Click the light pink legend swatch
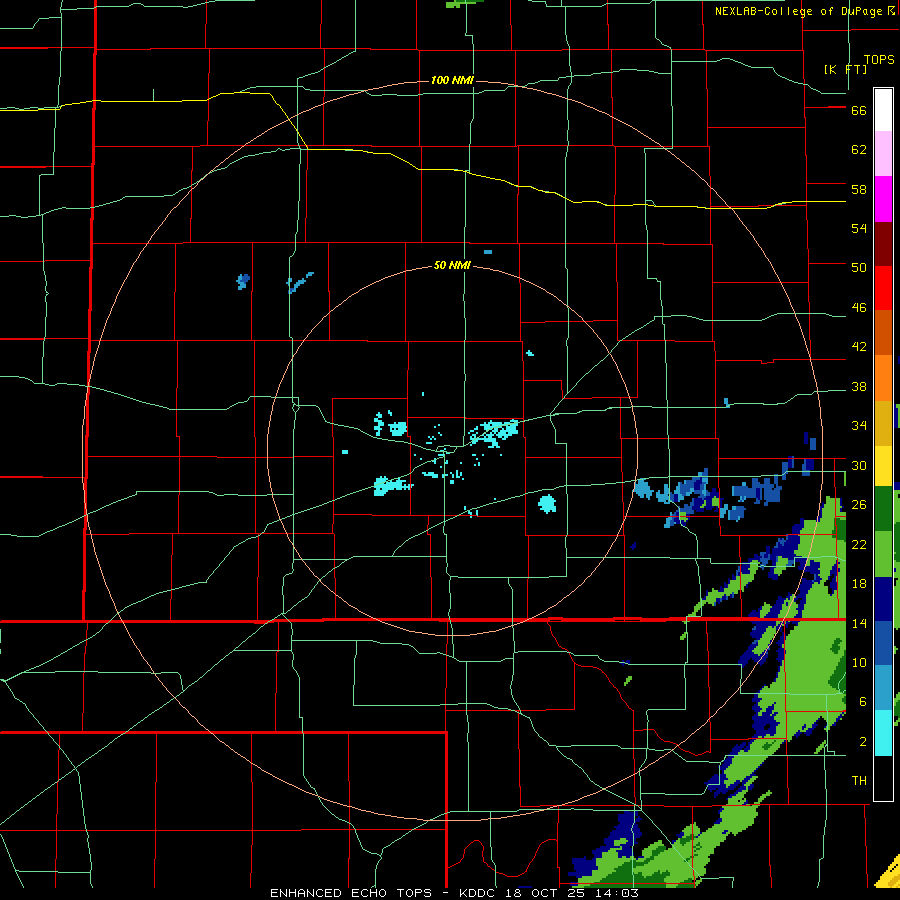The width and height of the screenshot is (900, 900). pos(883,153)
